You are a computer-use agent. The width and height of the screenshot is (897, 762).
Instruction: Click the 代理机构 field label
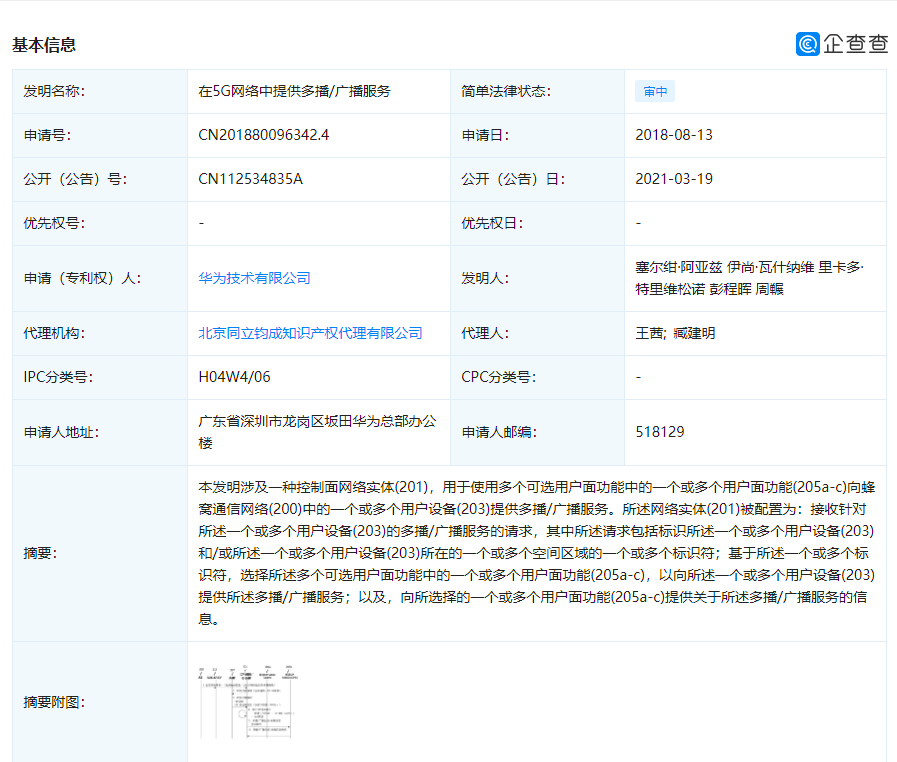click(x=54, y=333)
